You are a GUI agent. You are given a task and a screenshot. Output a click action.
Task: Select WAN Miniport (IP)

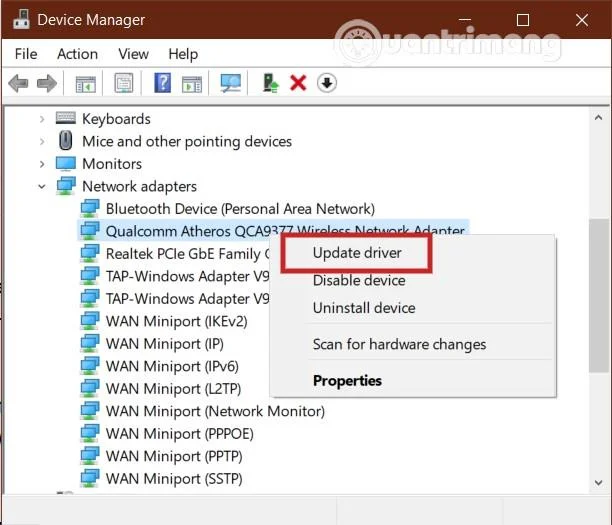click(165, 344)
